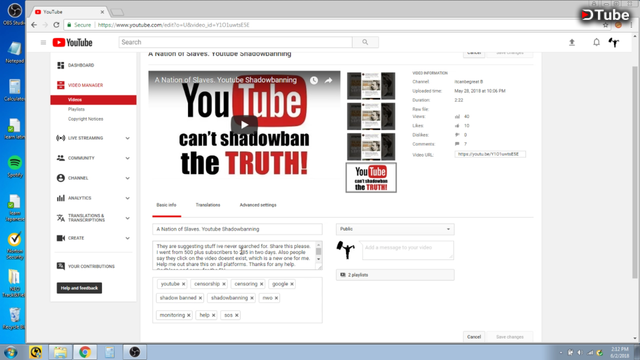Remove the shadowbanning tag
Screen dimensions: 640x360
(x=252, y=298)
